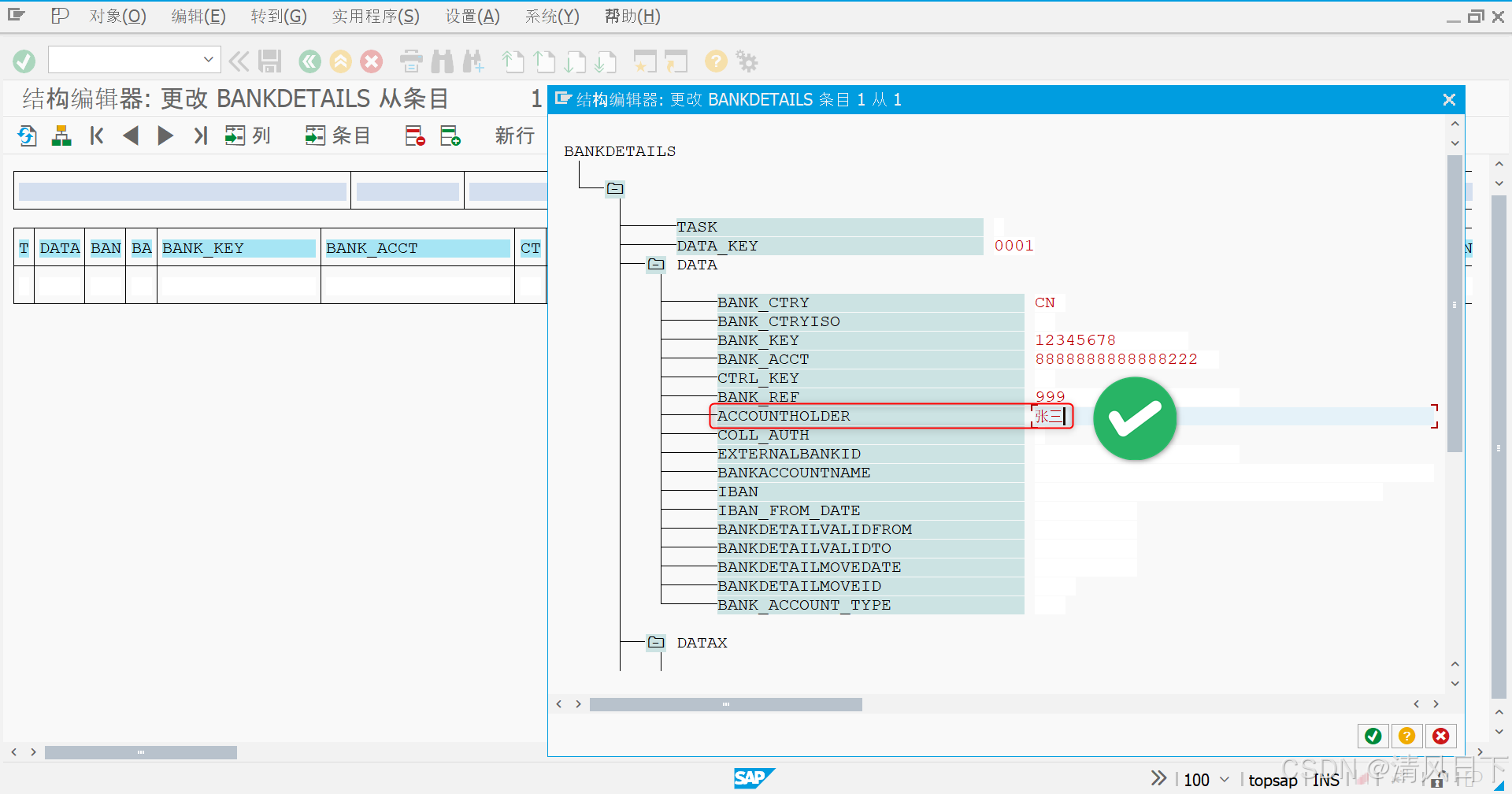Click the Create New Session icon
The image size is (1512, 794).
tap(645, 61)
